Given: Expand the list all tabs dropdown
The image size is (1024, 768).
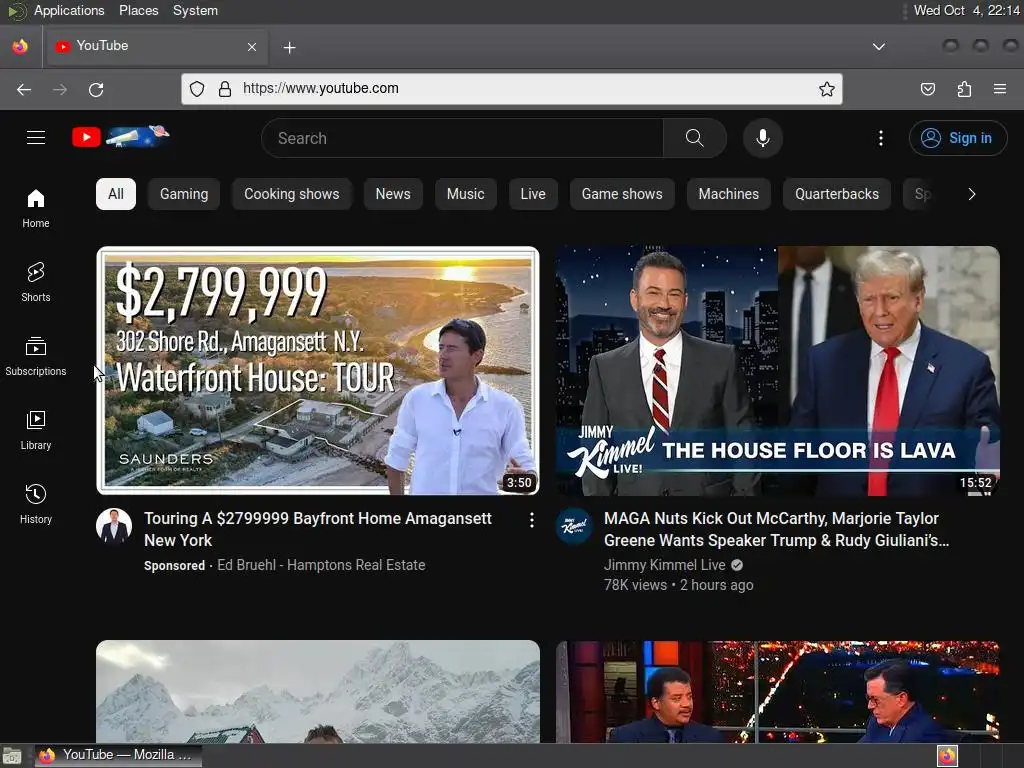Looking at the screenshot, I should click(879, 47).
